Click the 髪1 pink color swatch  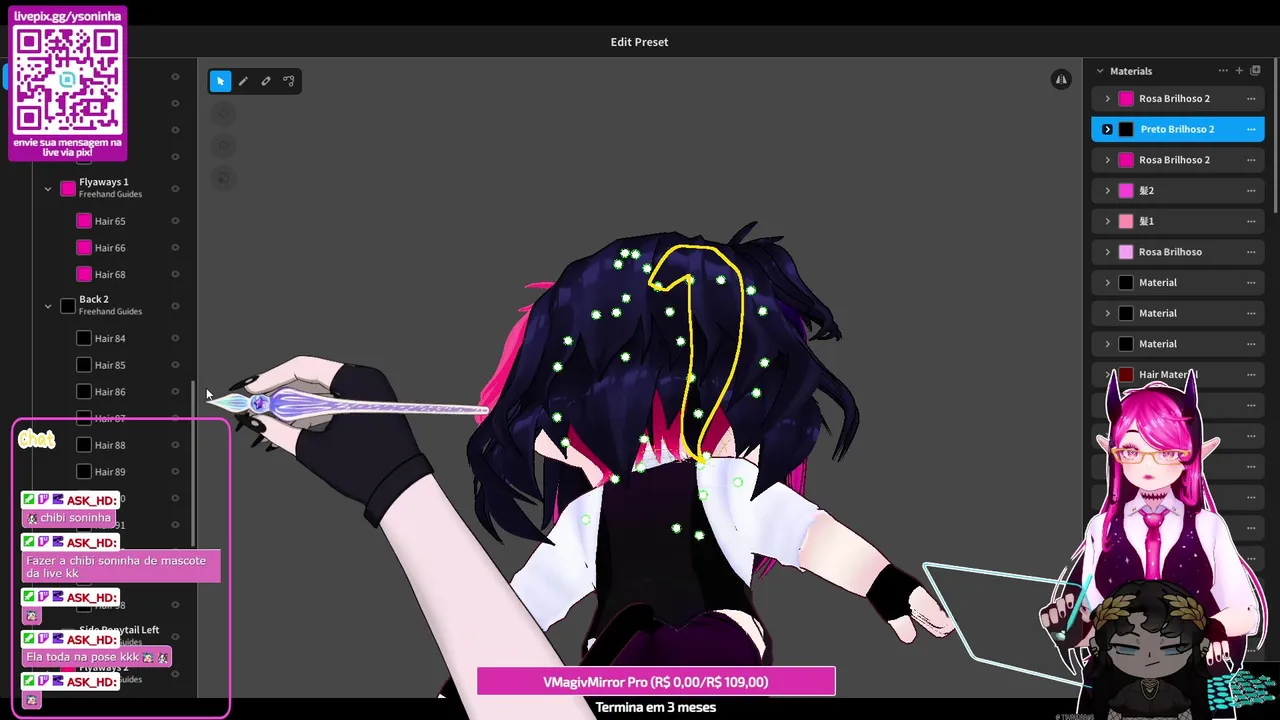point(1126,221)
